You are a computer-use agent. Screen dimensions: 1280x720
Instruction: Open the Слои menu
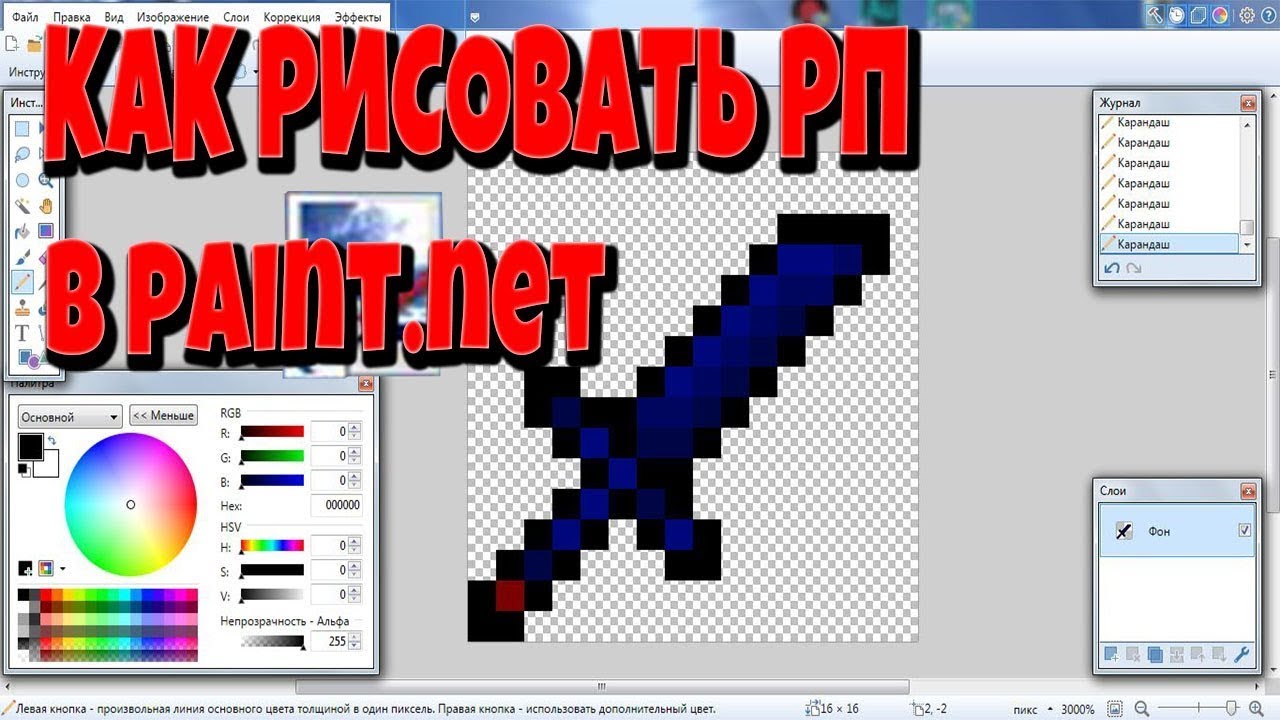point(236,17)
